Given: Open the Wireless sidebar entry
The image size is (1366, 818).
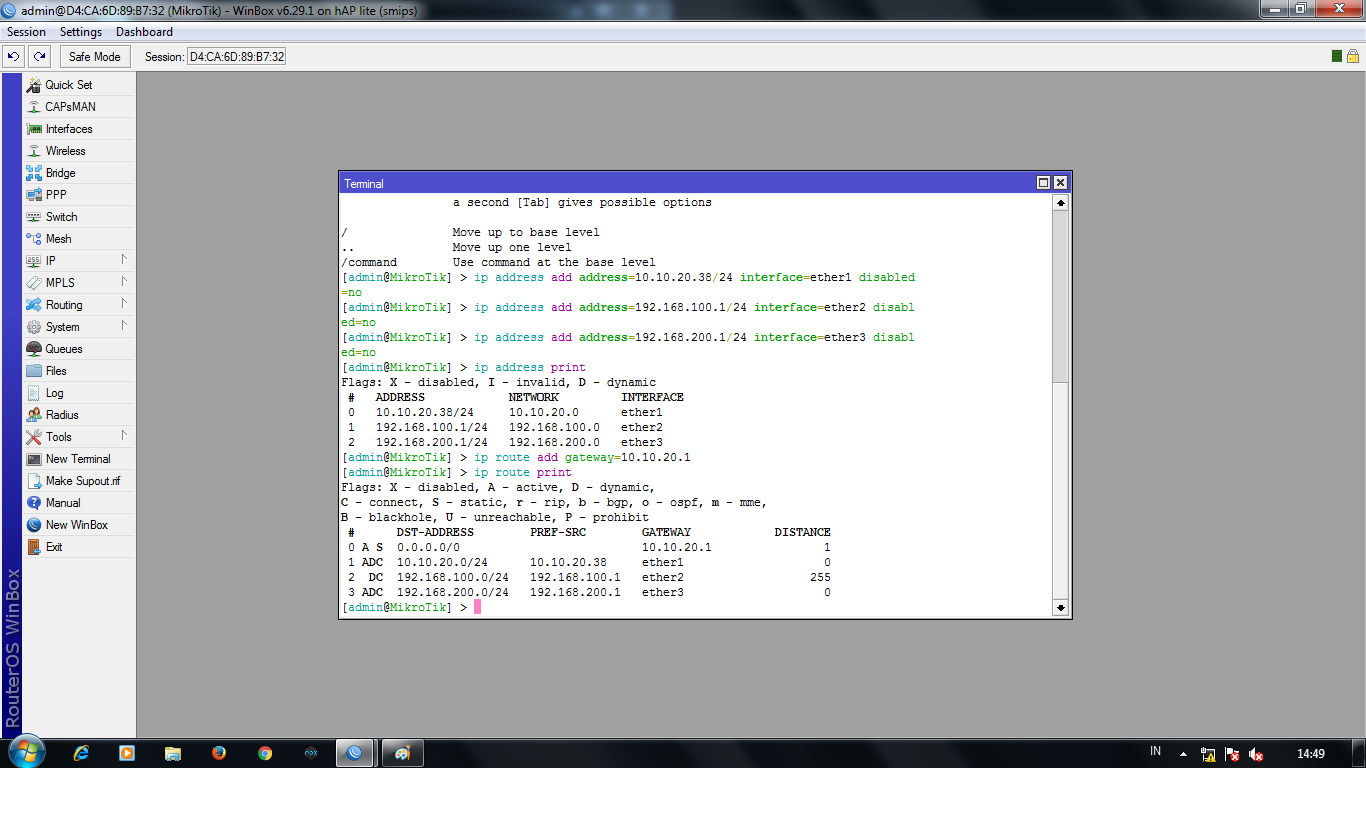Looking at the screenshot, I should (x=78, y=151).
